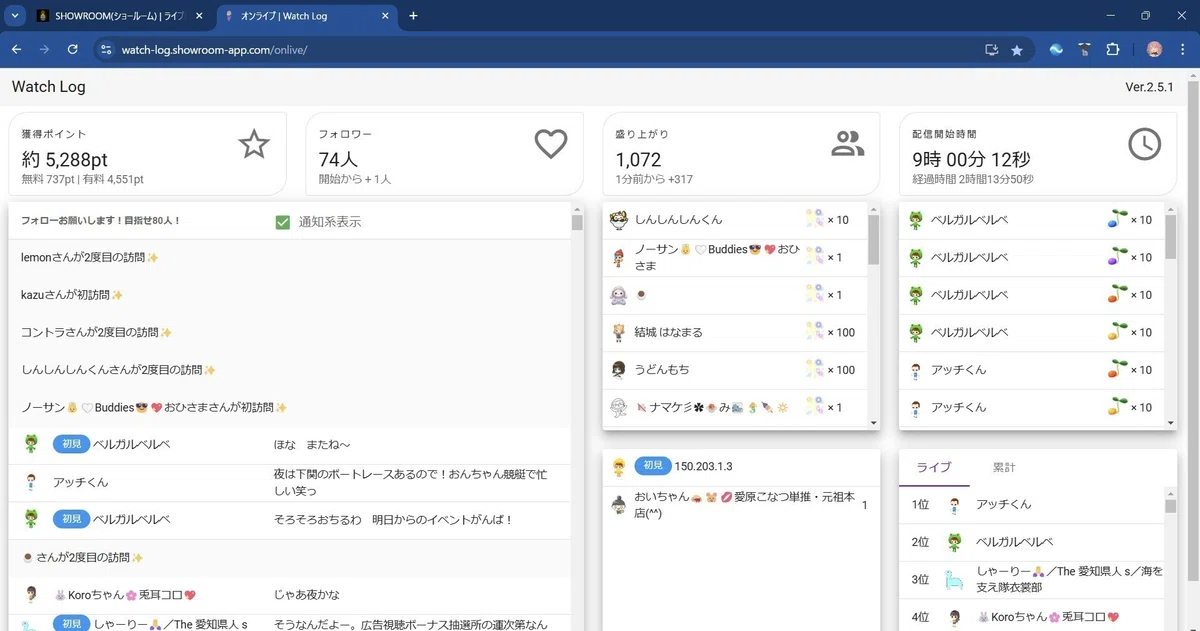Click gift icon in うどんもち × 100 row

815,370
